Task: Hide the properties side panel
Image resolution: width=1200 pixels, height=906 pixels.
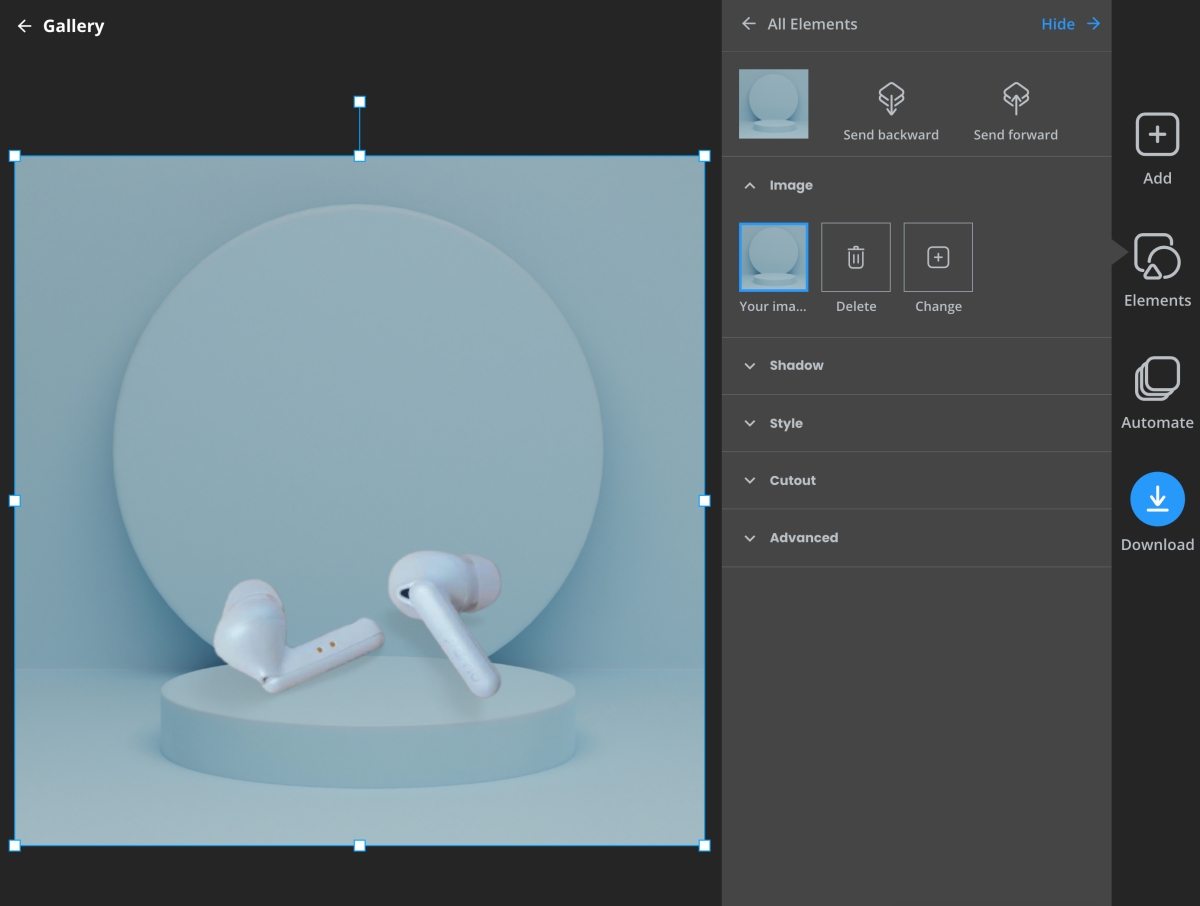Action: [x=1070, y=24]
